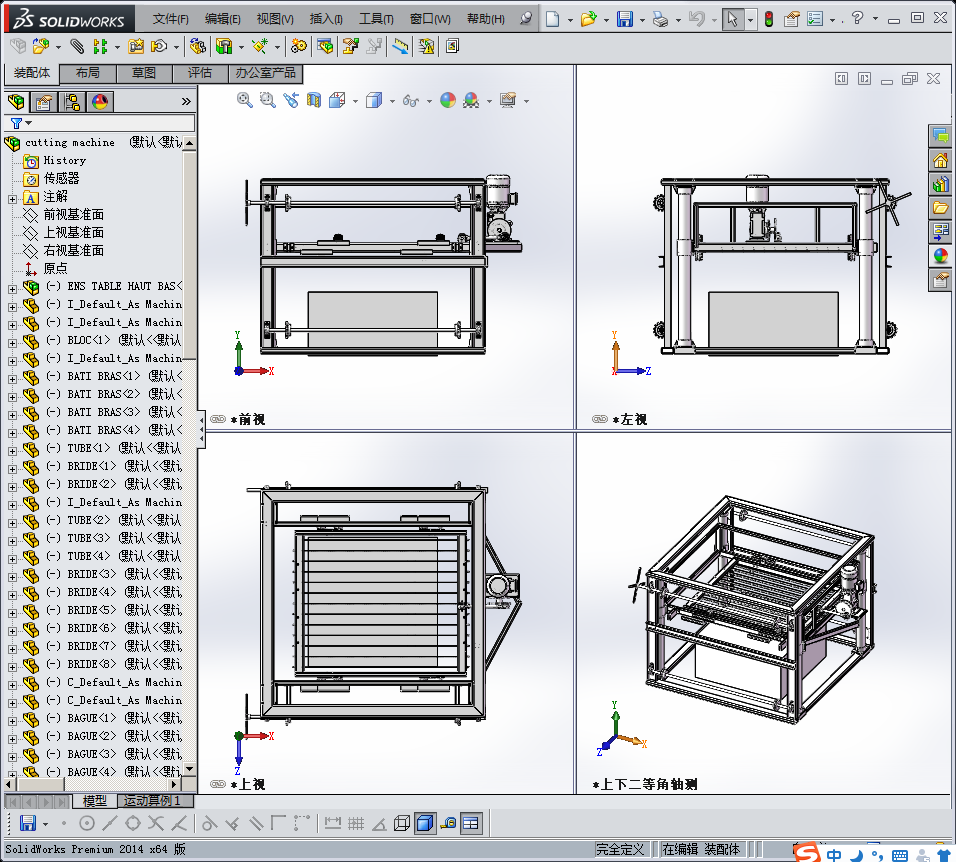Click the Mate paperclip icon
The height and width of the screenshot is (862, 956).
(77, 46)
